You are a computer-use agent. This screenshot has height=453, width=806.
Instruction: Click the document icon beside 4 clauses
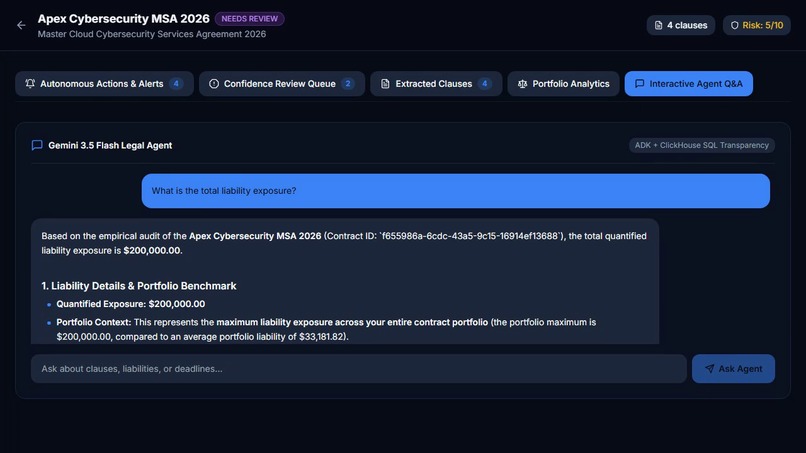point(658,25)
